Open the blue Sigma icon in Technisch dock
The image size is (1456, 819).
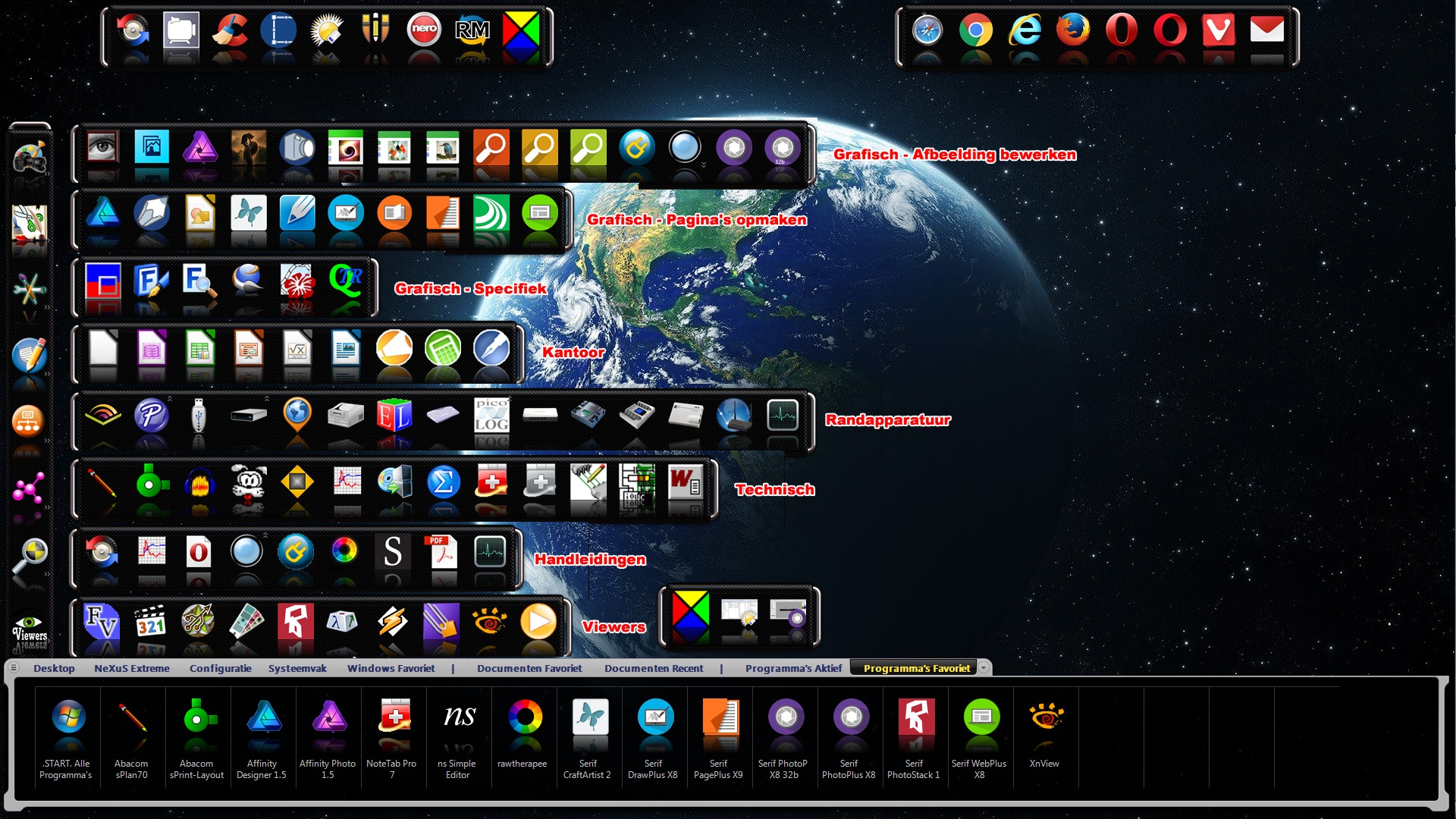tap(443, 482)
